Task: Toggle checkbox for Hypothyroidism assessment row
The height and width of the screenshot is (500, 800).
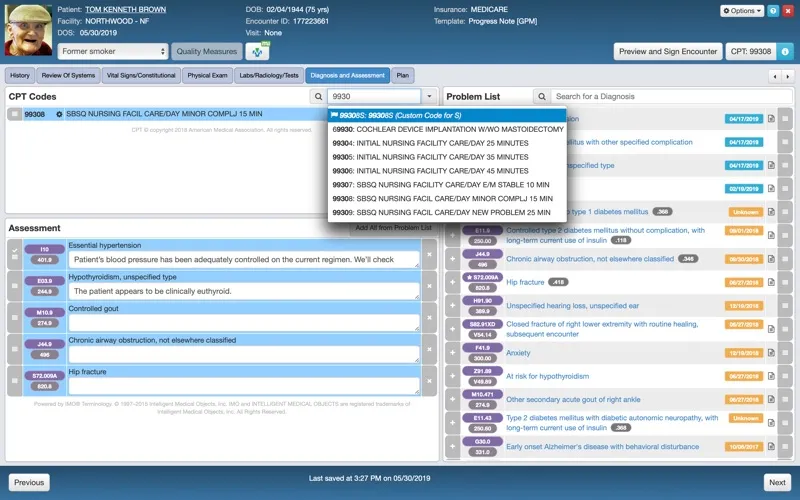Action: pyautogui.click(x=15, y=286)
